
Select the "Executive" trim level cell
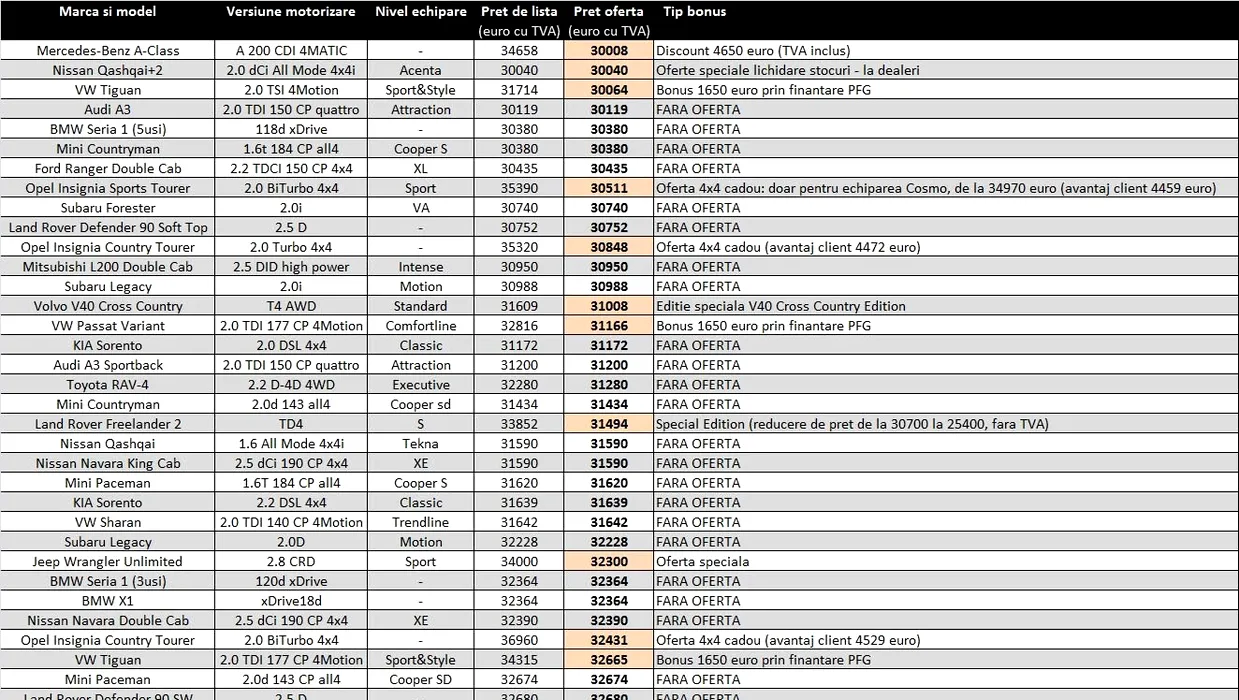421,385
